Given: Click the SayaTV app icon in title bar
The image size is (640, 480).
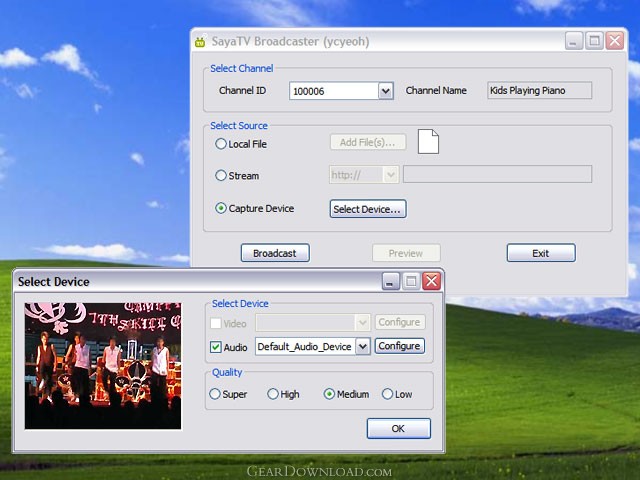Looking at the screenshot, I should pyautogui.click(x=200, y=42).
